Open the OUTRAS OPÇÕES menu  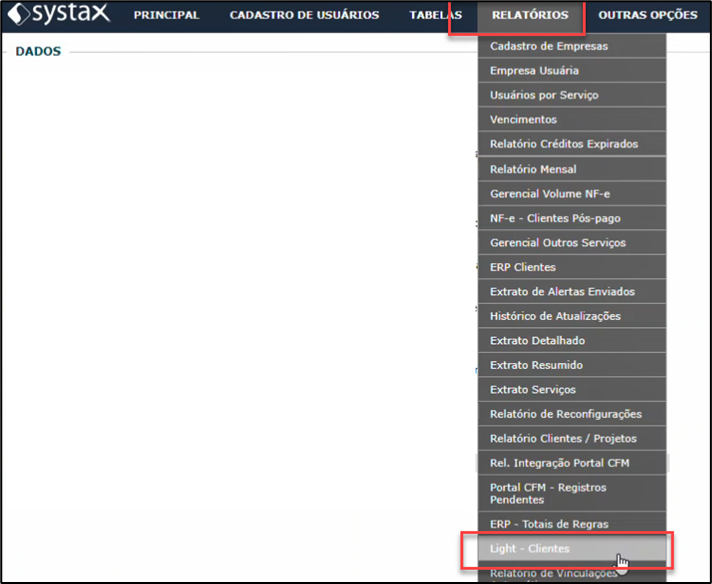pos(648,15)
